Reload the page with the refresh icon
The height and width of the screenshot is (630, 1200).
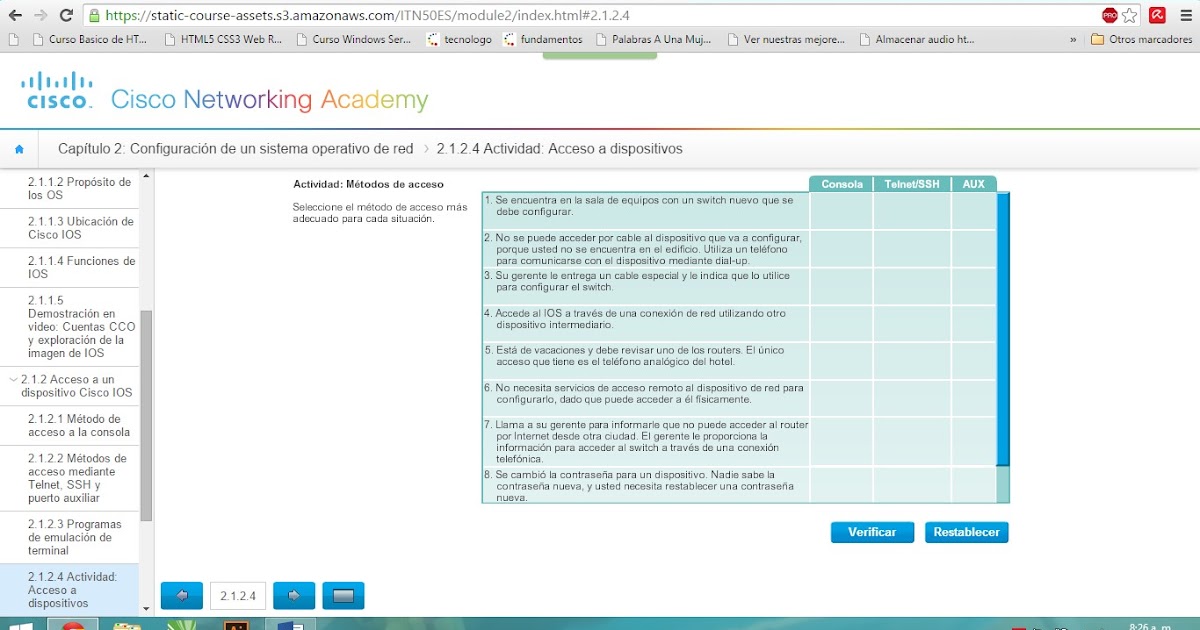(x=66, y=15)
